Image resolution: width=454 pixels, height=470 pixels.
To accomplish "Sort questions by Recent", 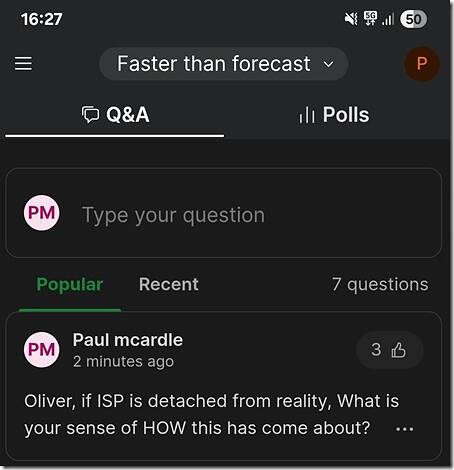I will tap(169, 284).
